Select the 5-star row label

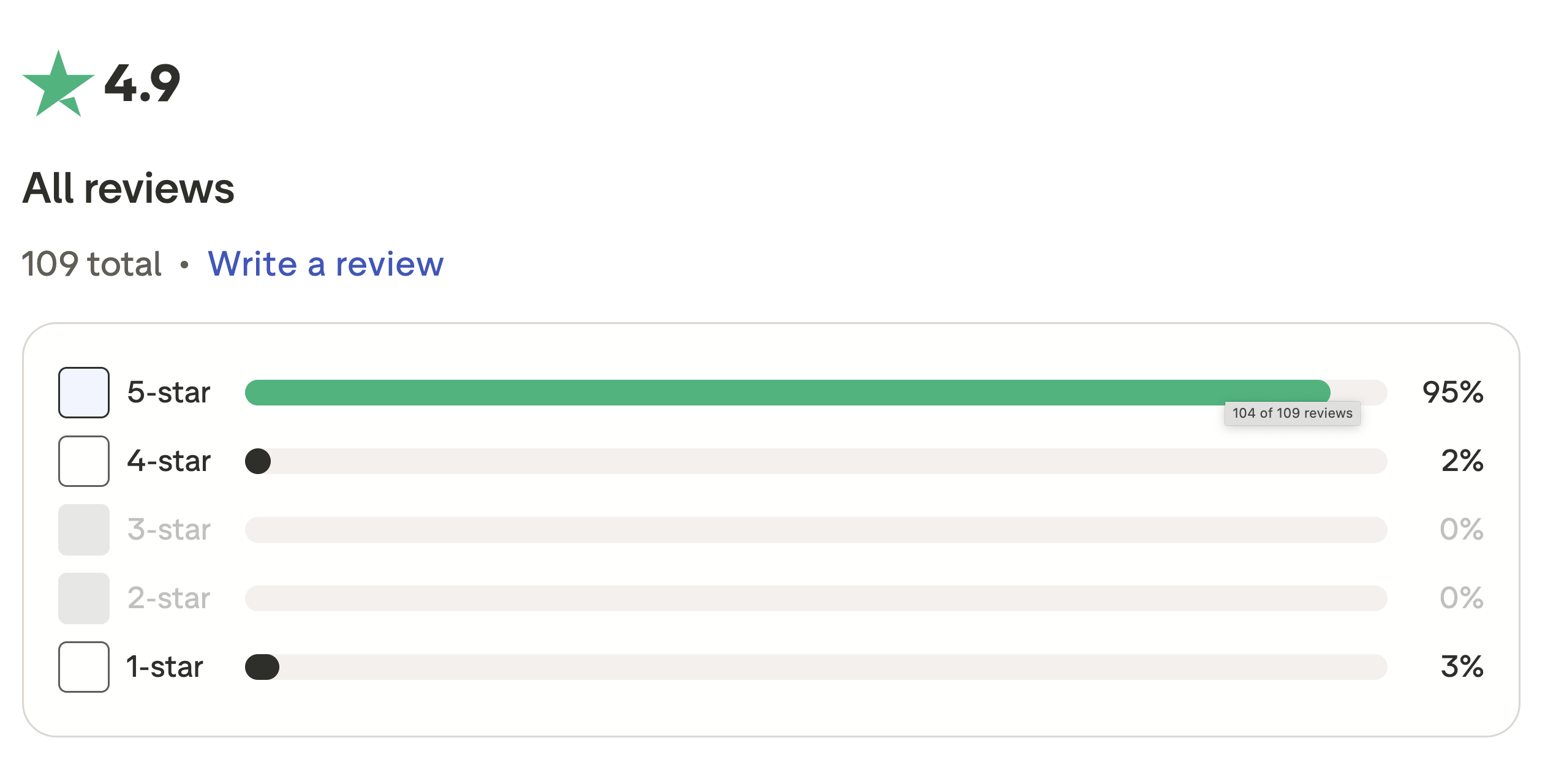[x=168, y=393]
